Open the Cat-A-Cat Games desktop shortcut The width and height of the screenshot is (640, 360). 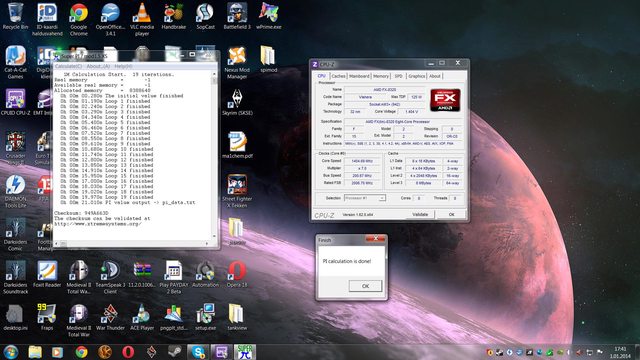(x=16, y=62)
